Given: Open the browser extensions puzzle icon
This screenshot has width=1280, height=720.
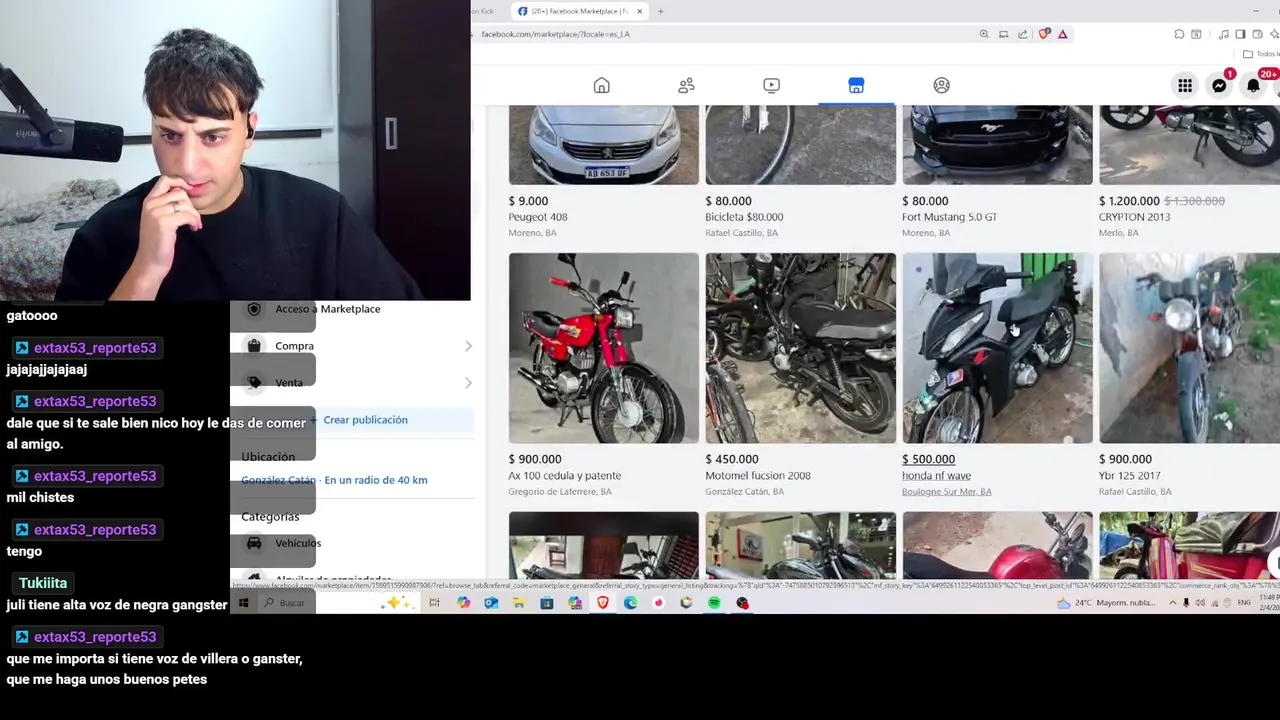Looking at the screenshot, I should 1179,34.
